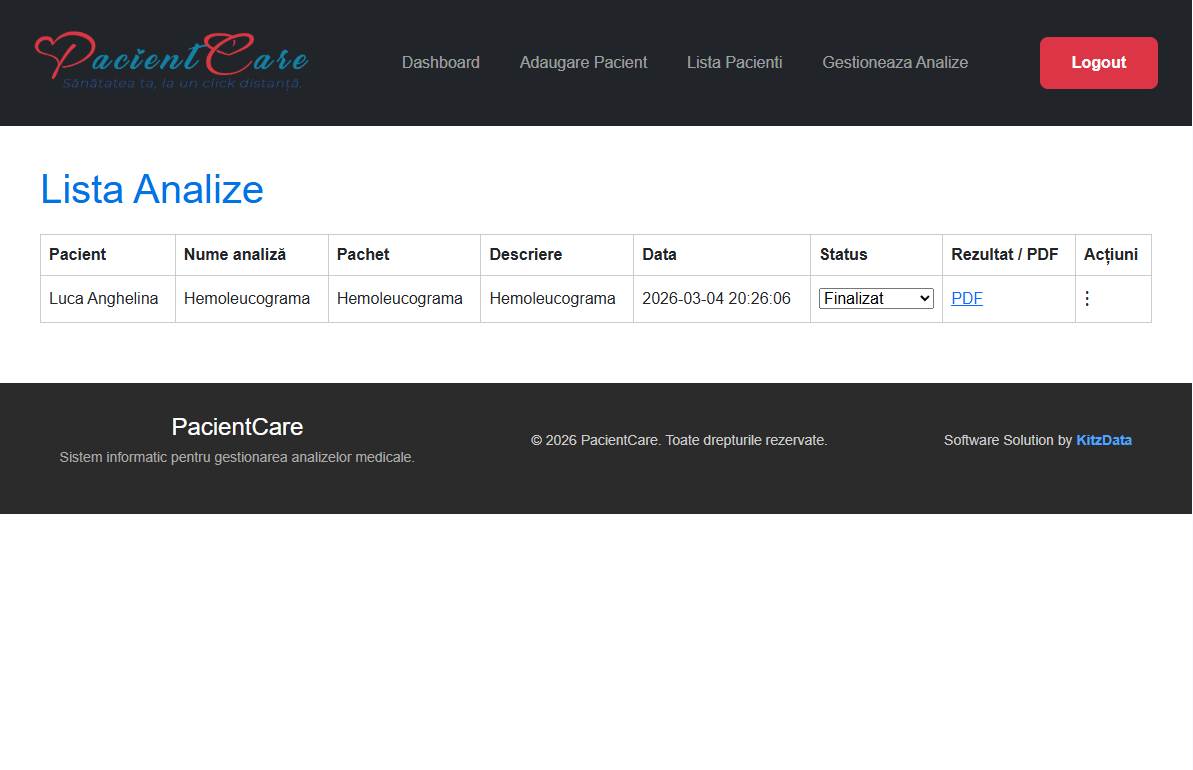Click the Rezultat / PDF column header
The width and height of the screenshot is (1193, 770).
(x=1004, y=254)
